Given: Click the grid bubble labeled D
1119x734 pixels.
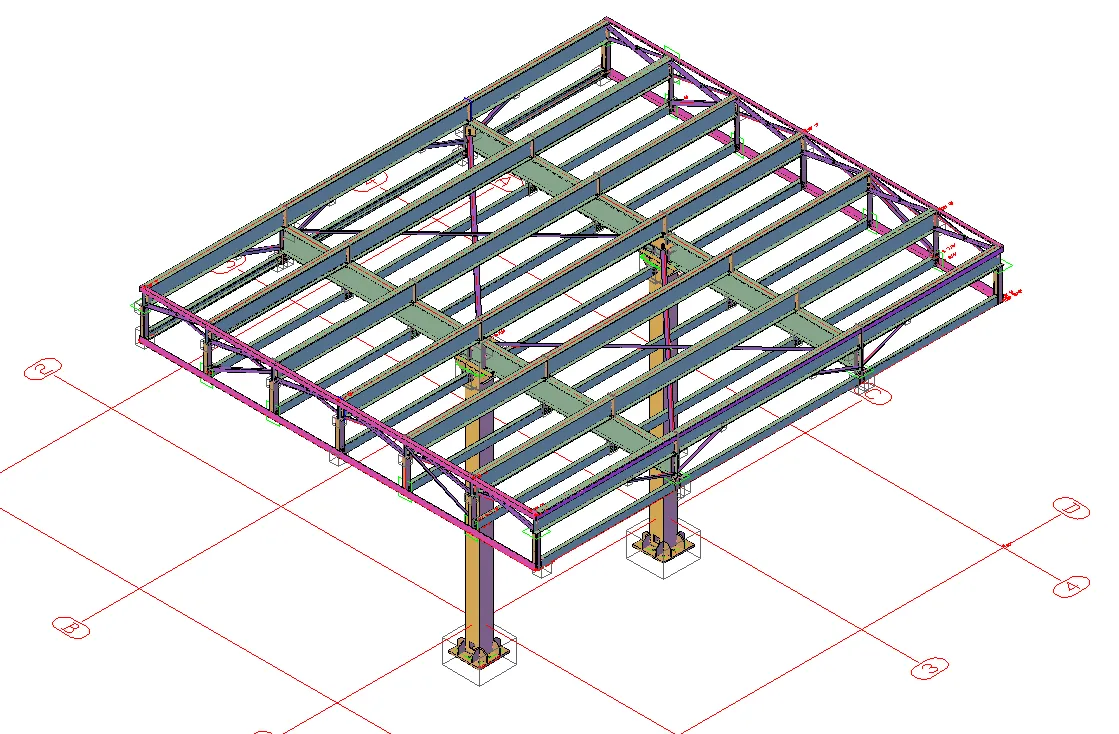Looking at the screenshot, I should point(1072,510).
